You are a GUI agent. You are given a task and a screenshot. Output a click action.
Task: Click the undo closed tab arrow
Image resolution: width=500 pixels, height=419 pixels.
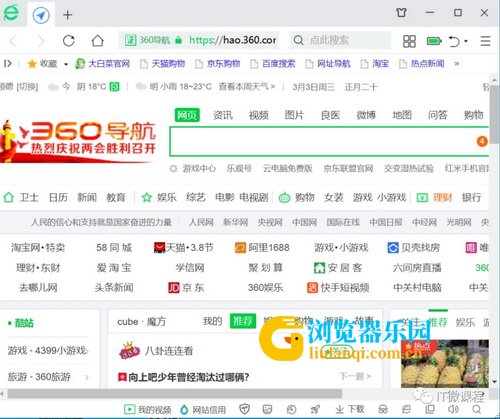pos(454,41)
